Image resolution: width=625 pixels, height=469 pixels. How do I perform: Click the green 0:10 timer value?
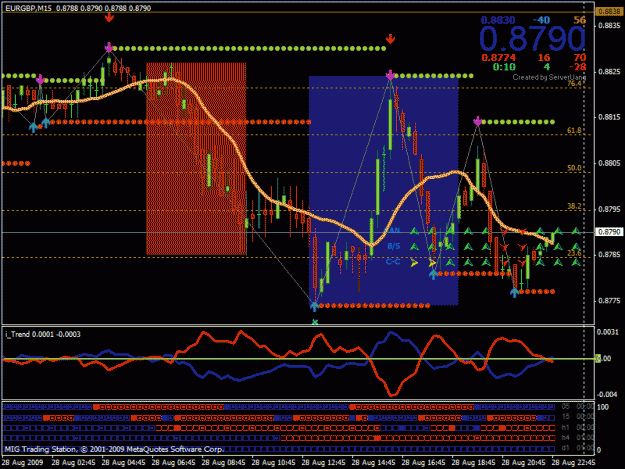pyautogui.click(x=504, y=67)
